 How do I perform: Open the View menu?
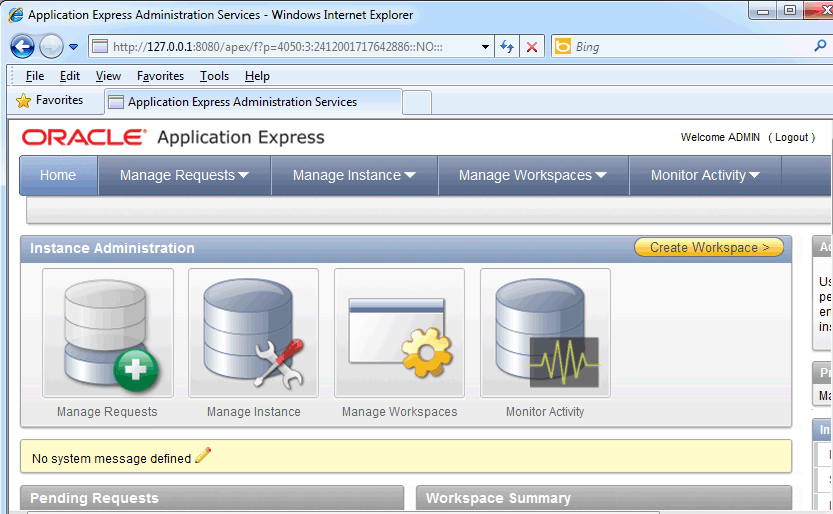click(x=108, y=76)
